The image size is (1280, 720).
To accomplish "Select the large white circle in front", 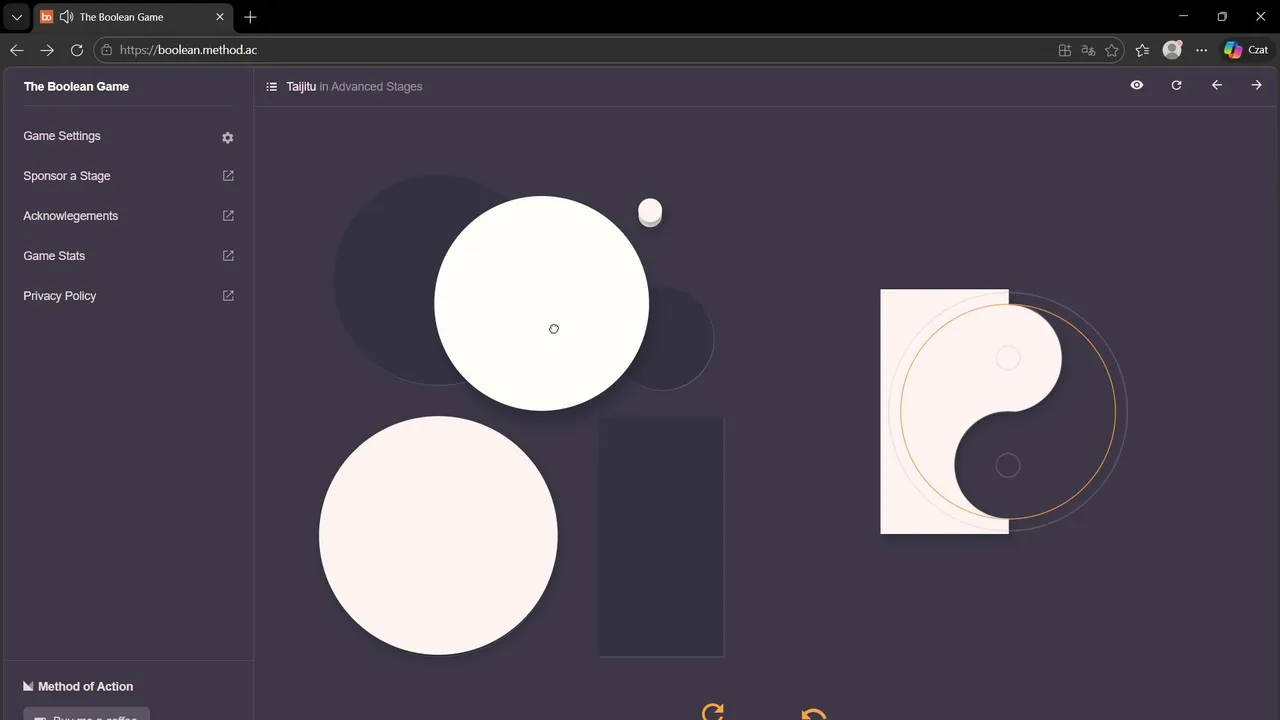I will [x=542, y=303].
